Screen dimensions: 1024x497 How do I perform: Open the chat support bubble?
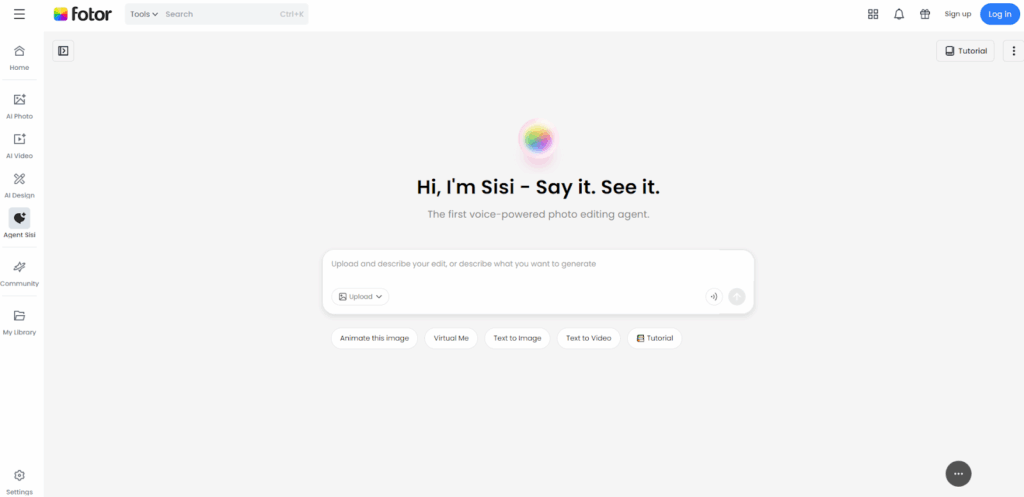958,473
